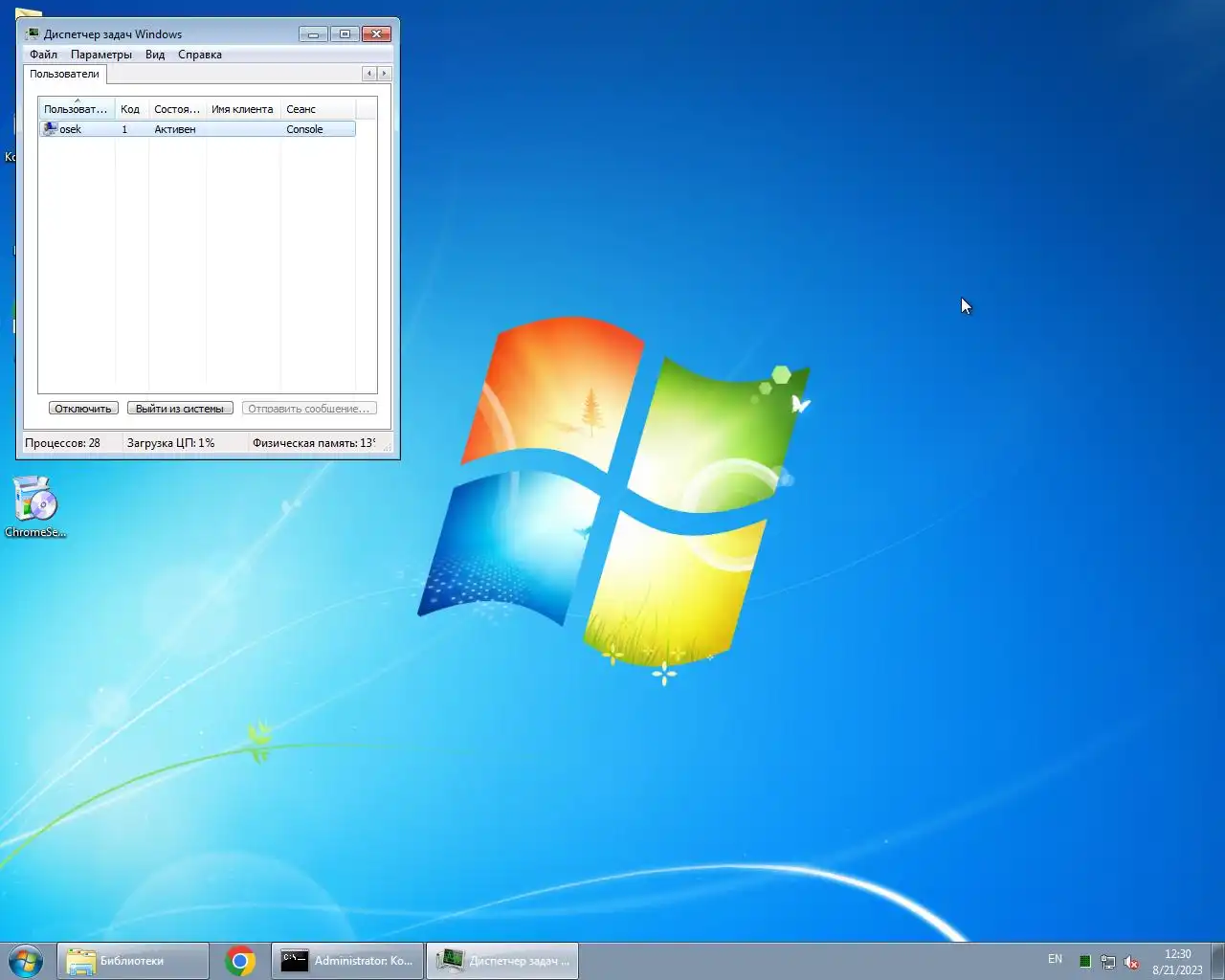Screen dimensions: 1225x980
Task: Click the Task Manager title bar icon
Action: point(33,33)
